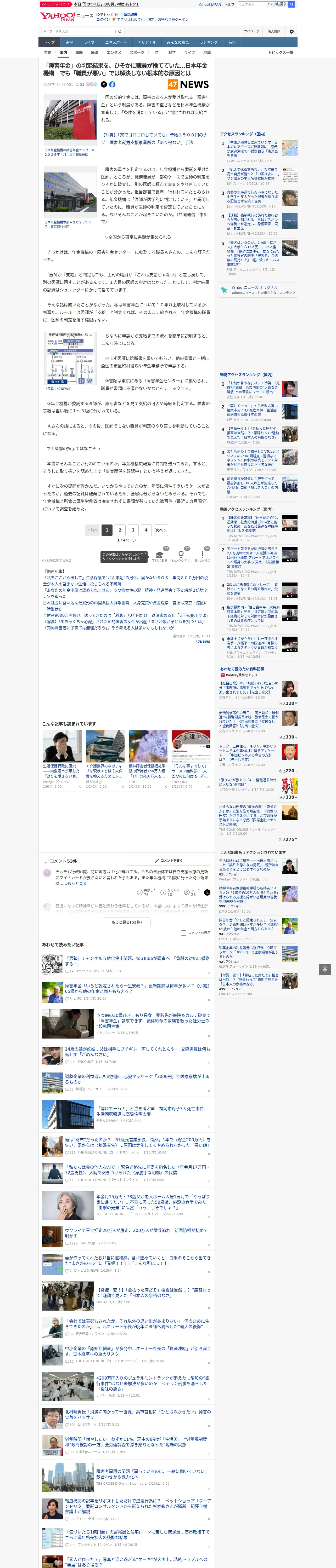The width and height of the screenshot is (336, 1568).
Task: Click the コメントを書く button
Action: tap(168, 861)
